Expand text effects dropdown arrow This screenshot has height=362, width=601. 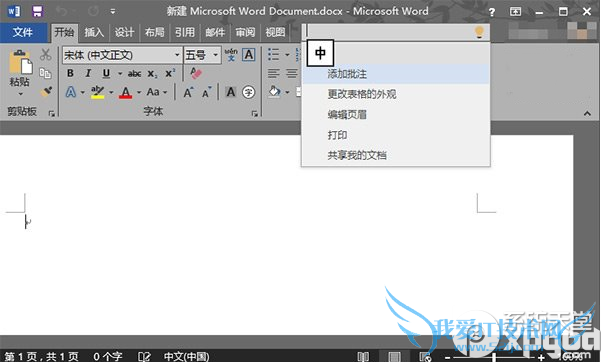pyautogui.click(x=82, y=92)
